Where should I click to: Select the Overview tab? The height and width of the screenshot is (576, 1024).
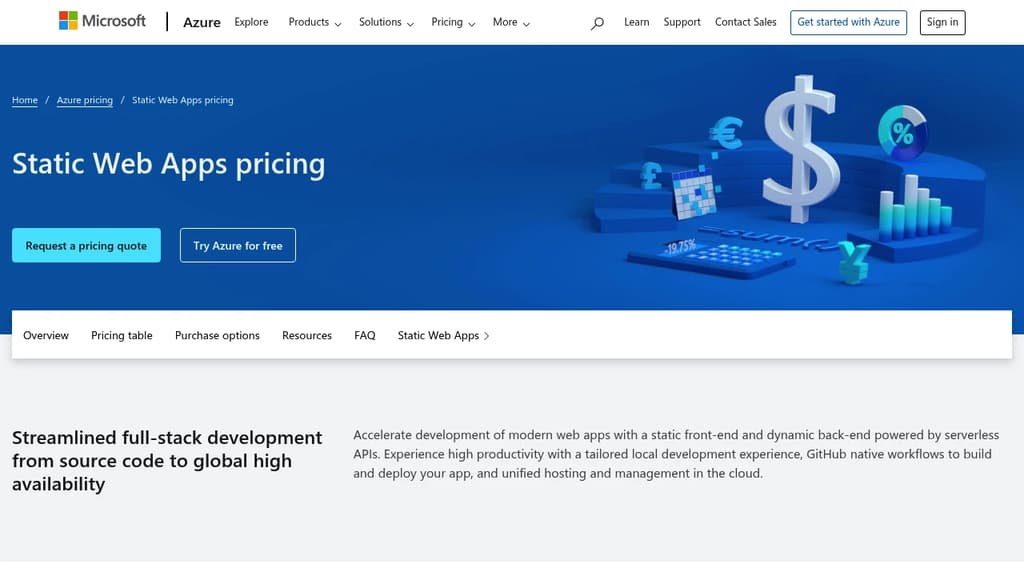[x=46, y=335]
